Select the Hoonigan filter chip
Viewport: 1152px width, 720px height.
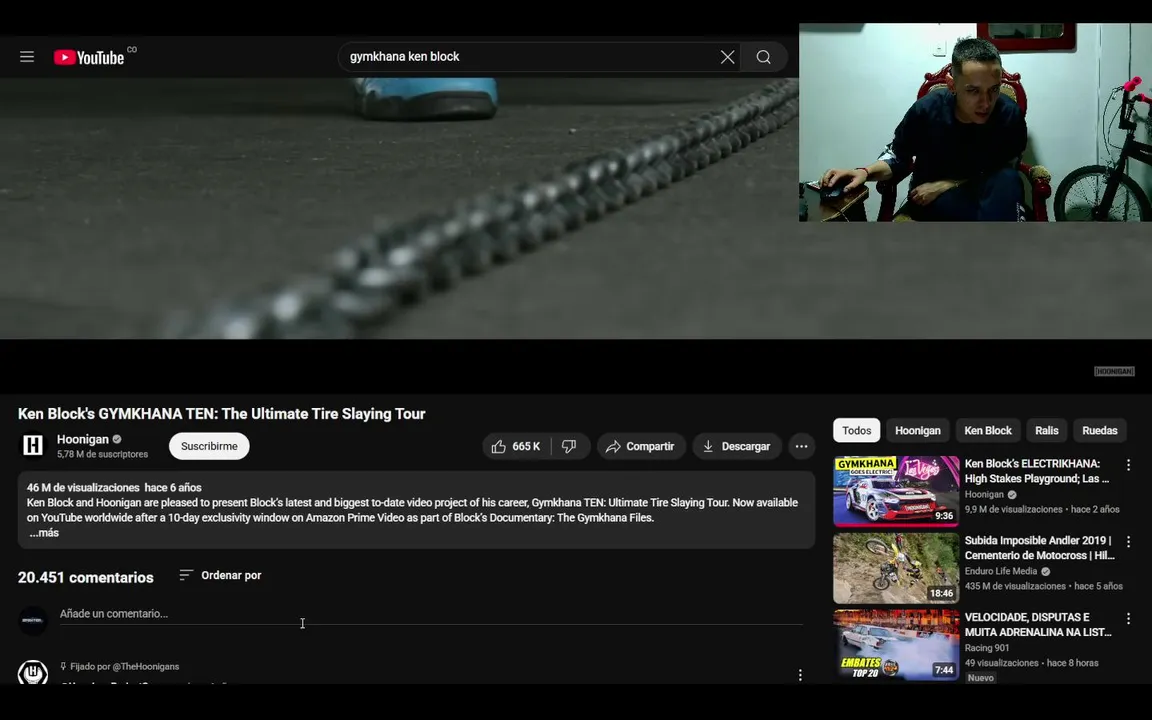click(x=918, y=431)
